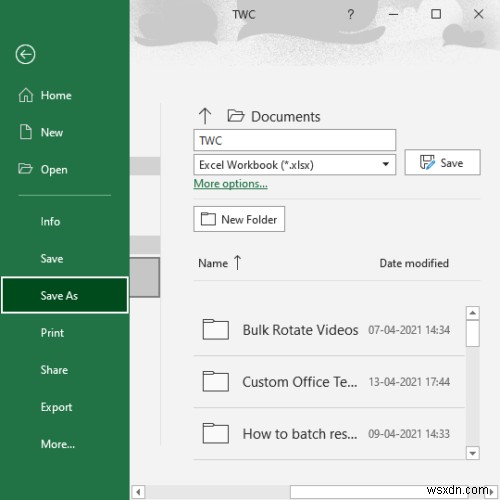This screenshot has height=500, width=500.
Task: Click the Home house icon
Action: pos(26,95)
